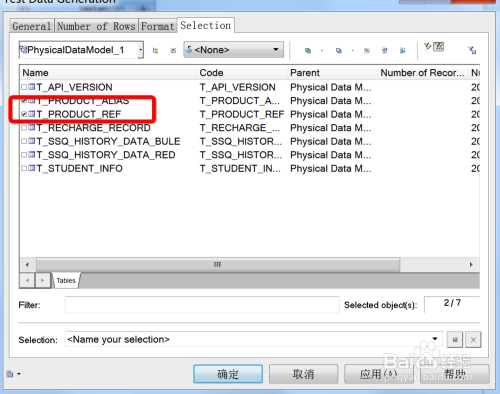Click the T_STUDENT_IN... code cell
The width and height of the screenshot is (500, 394).
pos(240,169)
